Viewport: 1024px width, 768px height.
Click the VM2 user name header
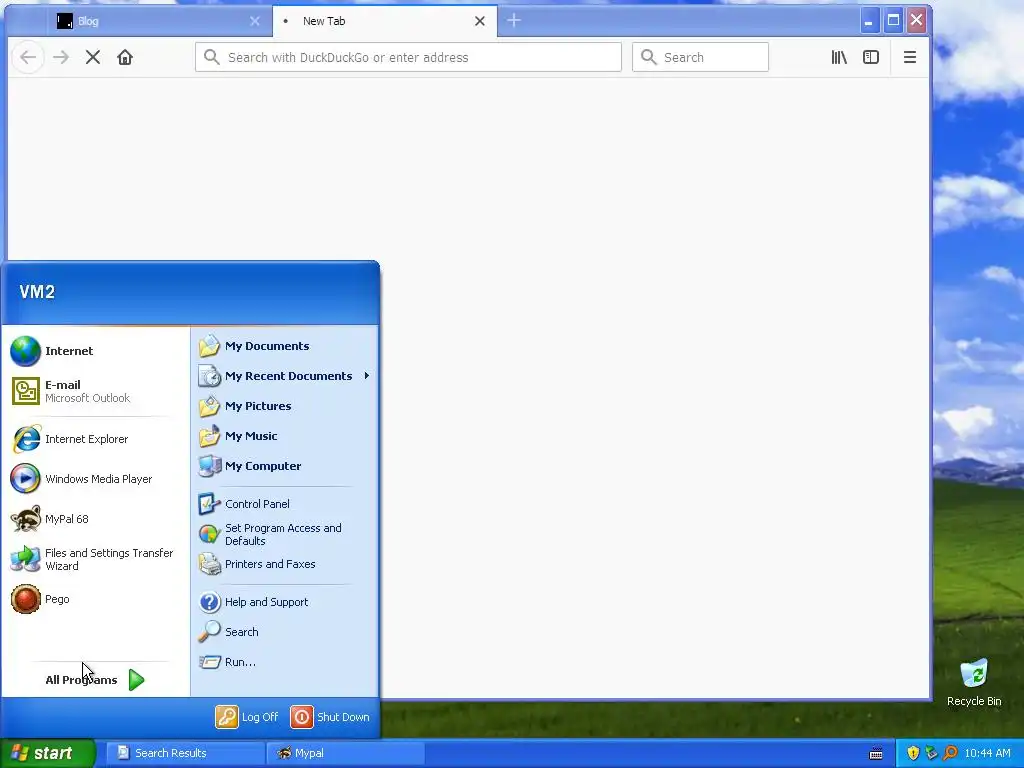pos(37,292)
